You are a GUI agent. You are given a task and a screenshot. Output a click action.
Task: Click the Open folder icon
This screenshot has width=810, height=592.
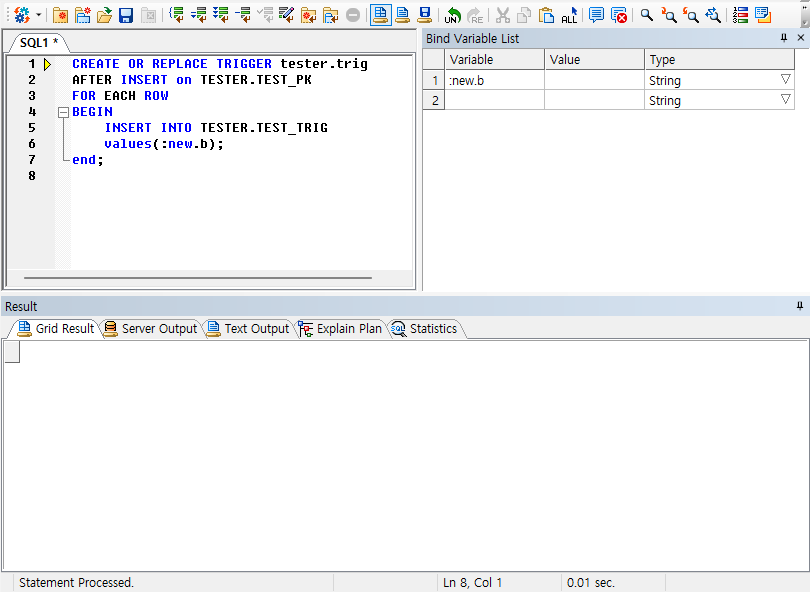(x=104, y=15)
